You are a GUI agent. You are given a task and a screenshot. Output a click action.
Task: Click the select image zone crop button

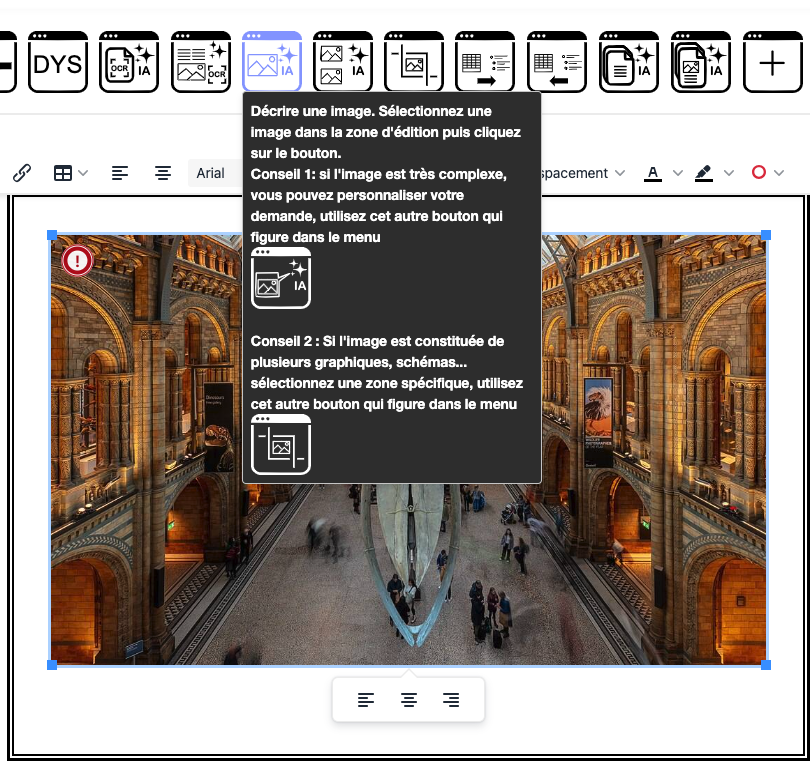[414, 62]
